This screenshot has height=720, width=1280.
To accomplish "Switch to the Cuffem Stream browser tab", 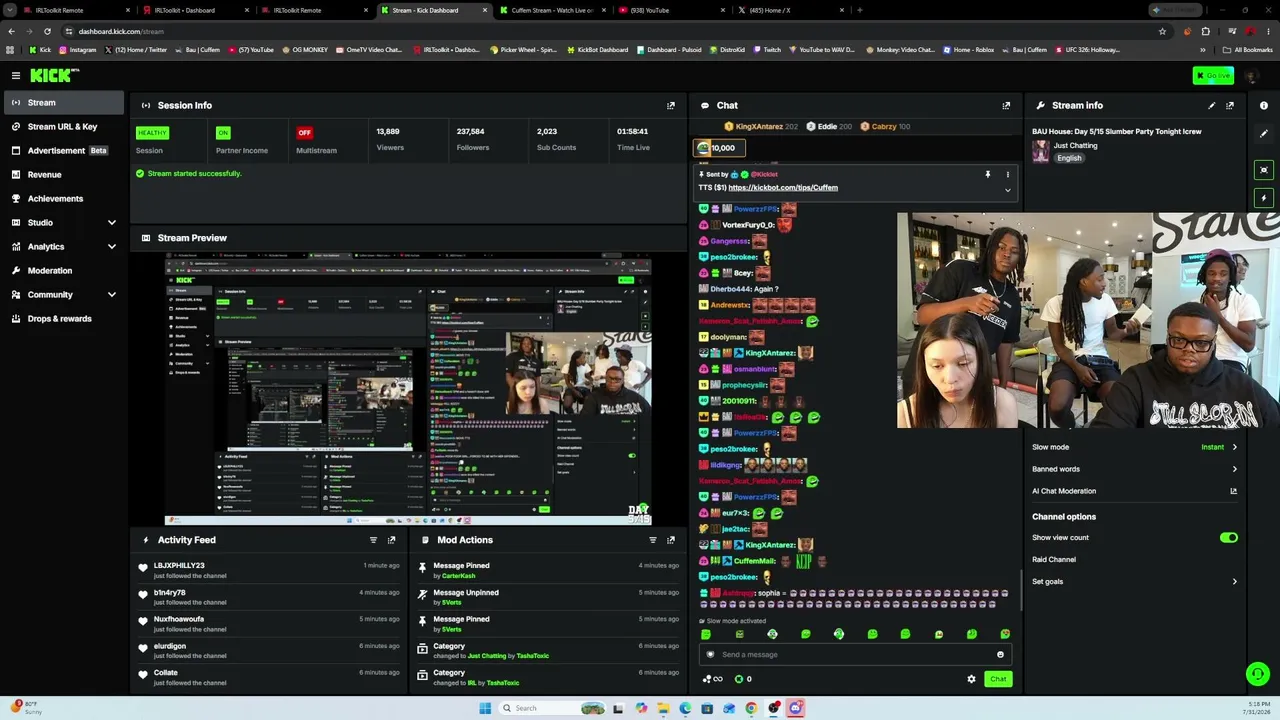I will 551,10.
